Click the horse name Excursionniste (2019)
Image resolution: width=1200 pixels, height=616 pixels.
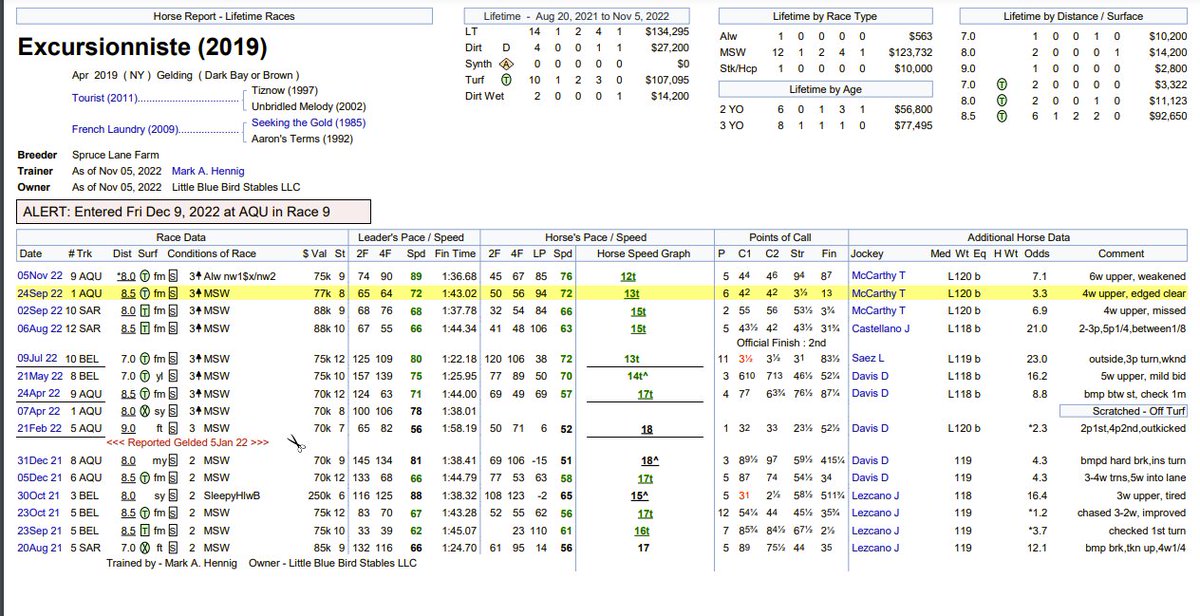pyautogui.click(x=142, y=47)
